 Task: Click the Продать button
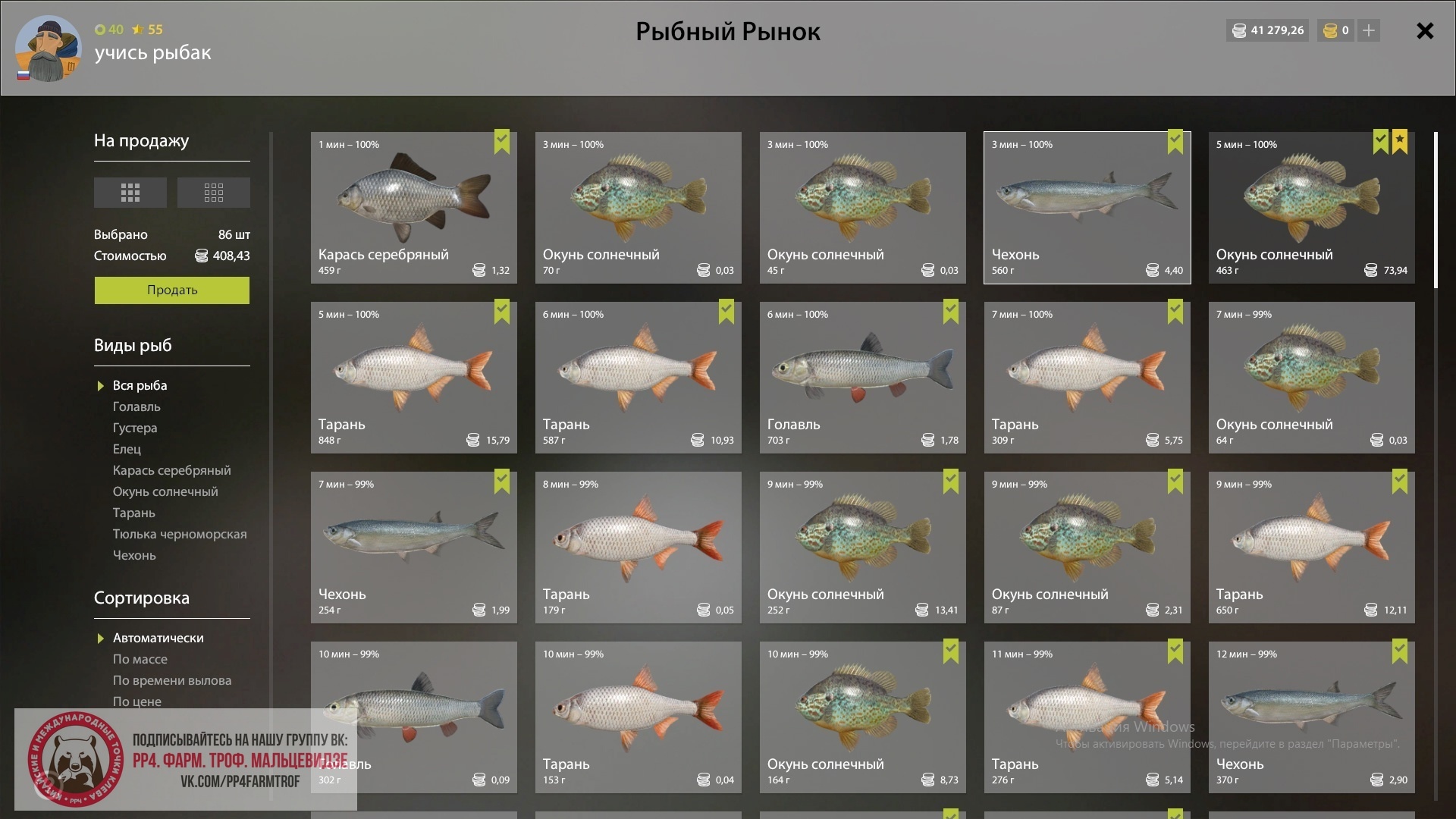[172, 290]
